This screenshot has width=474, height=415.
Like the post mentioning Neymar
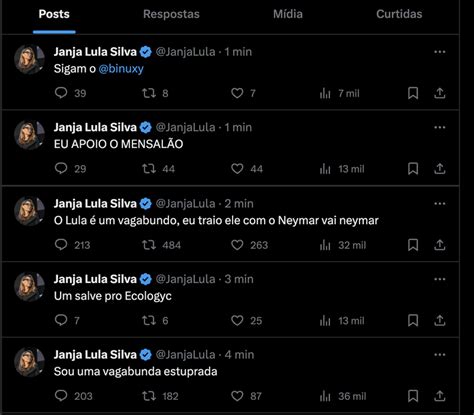[237, 245]
